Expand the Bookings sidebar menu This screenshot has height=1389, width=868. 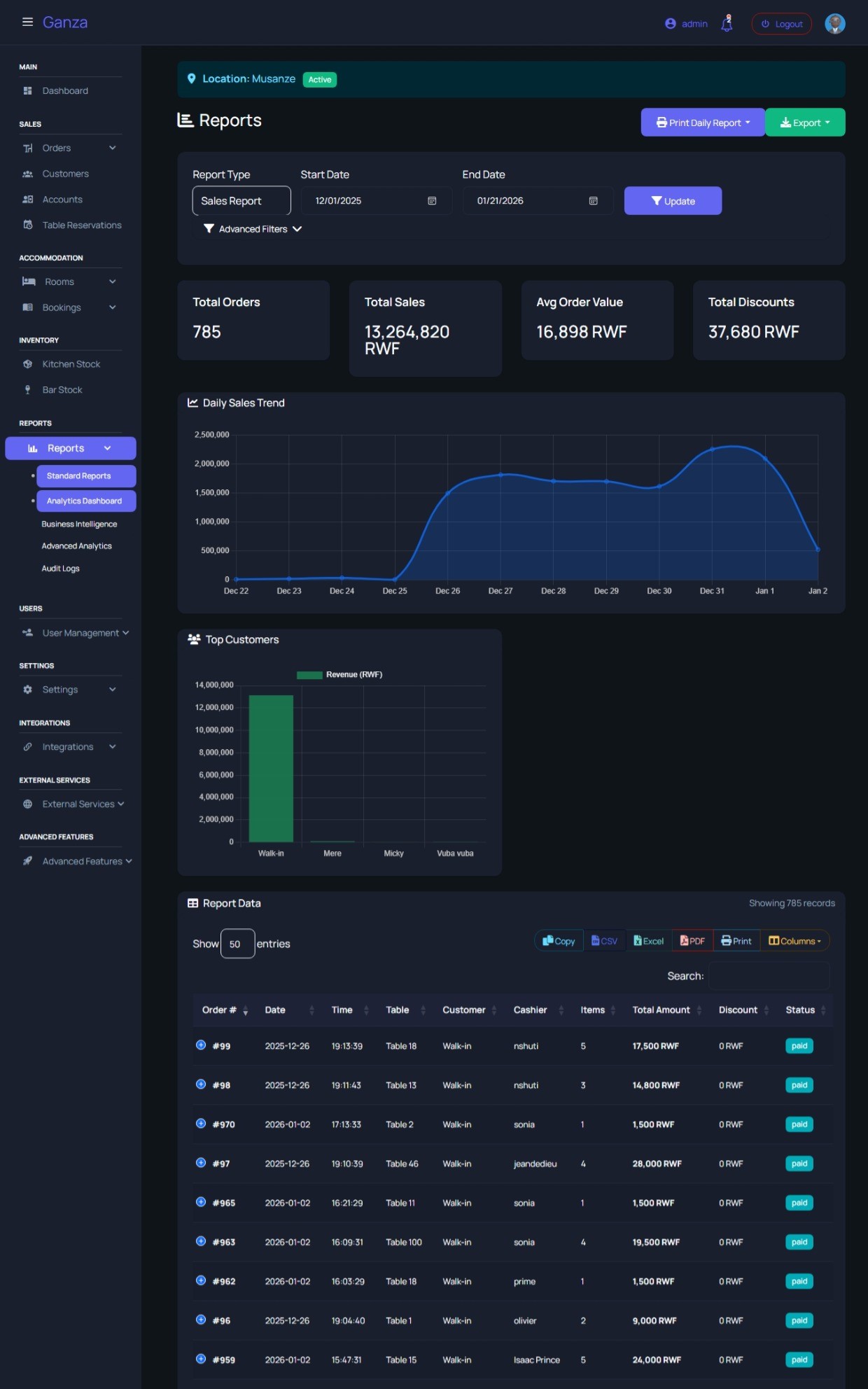click(69, 308)
